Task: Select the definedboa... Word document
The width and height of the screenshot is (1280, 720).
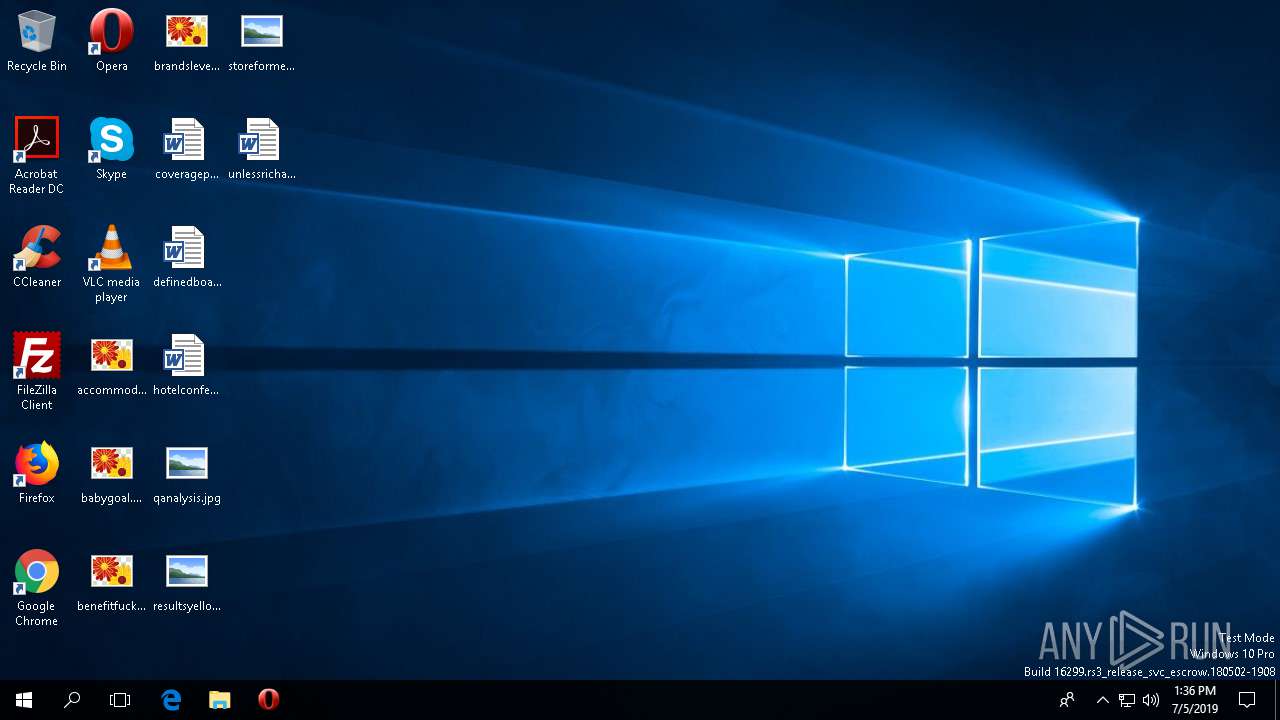Action: click(x=186, y=257)
